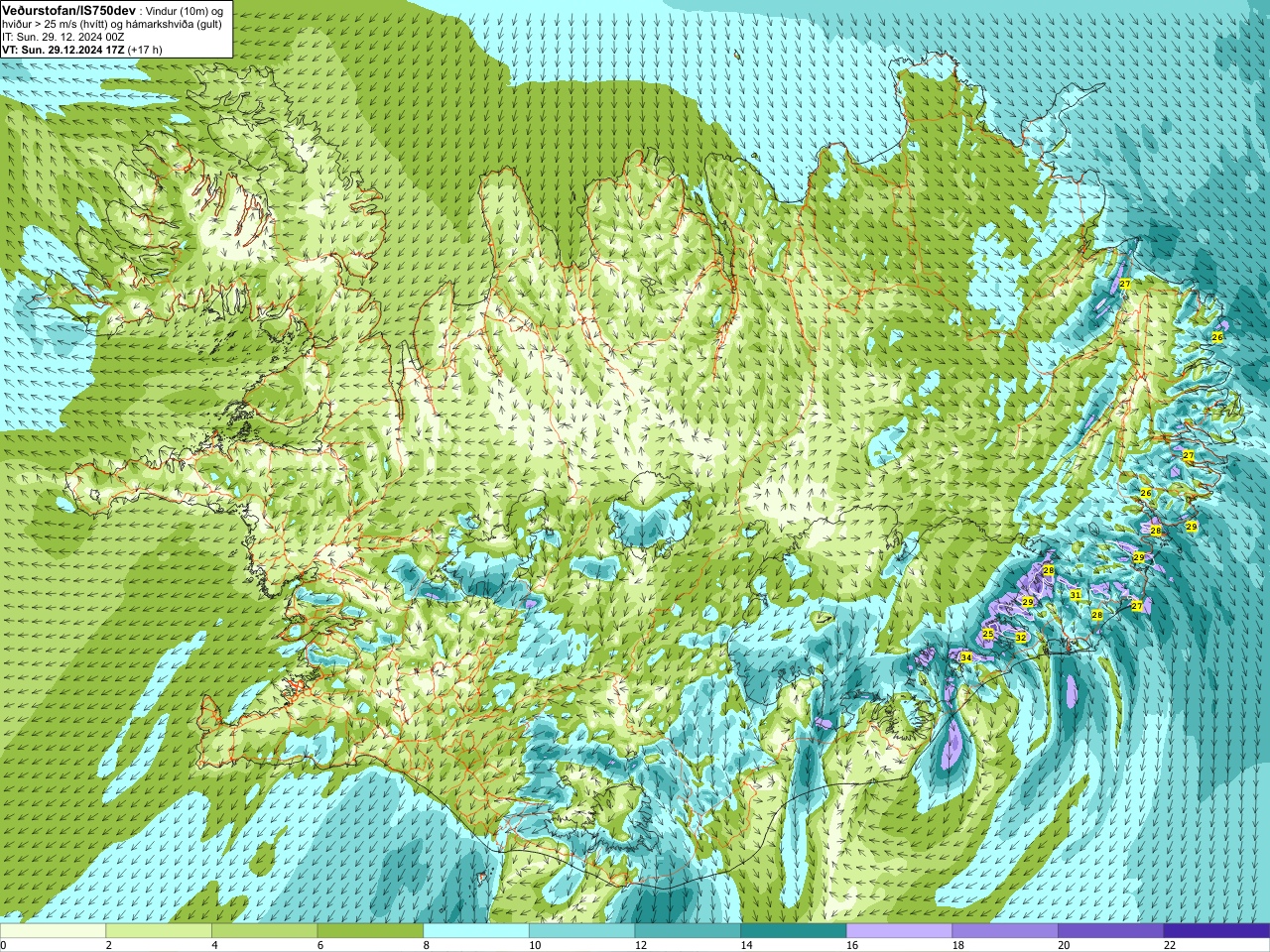
Task: Click the yellow gust label 31
Action: coord(1076,595)
